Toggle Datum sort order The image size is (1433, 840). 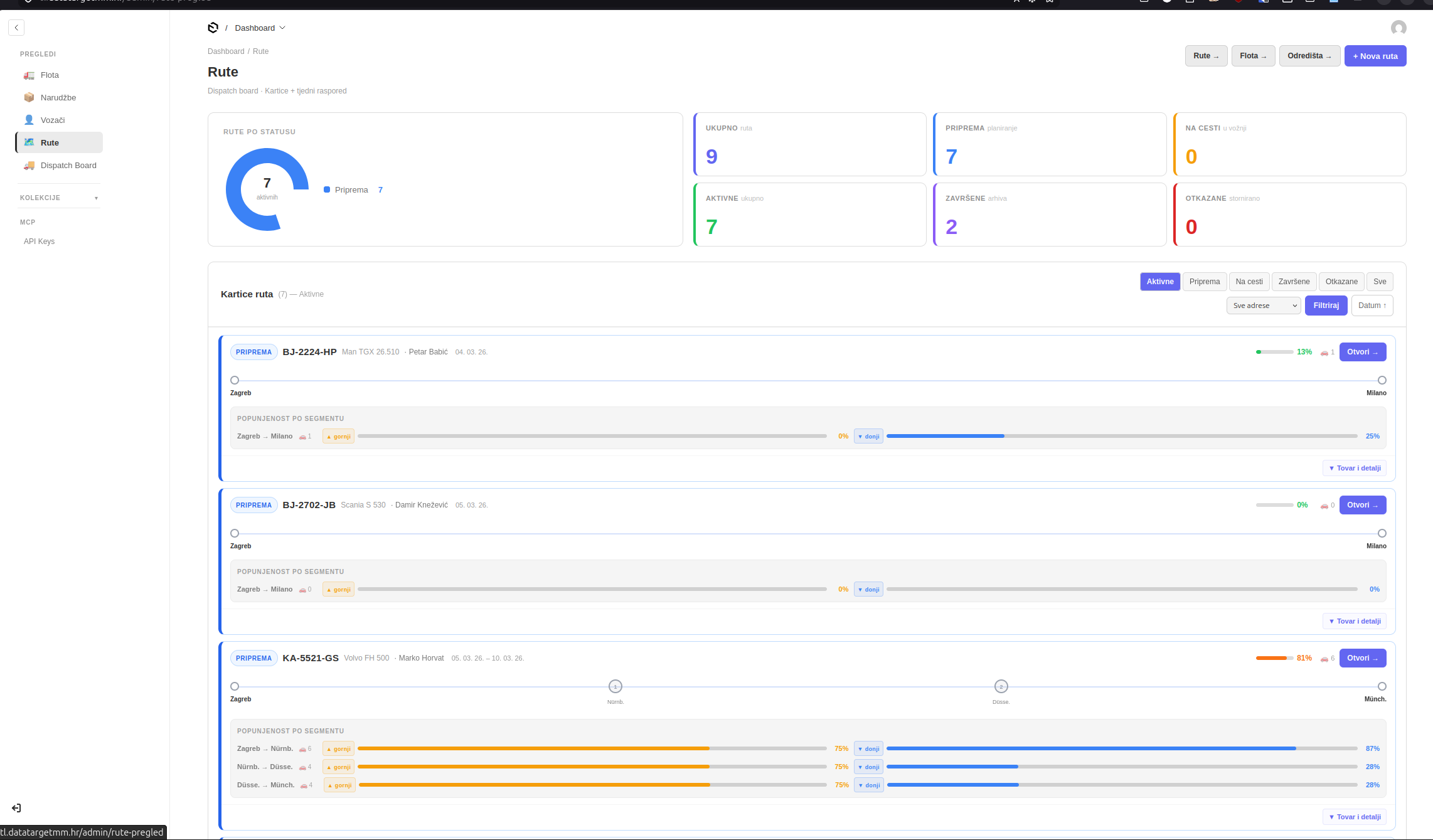point(1372,306)
